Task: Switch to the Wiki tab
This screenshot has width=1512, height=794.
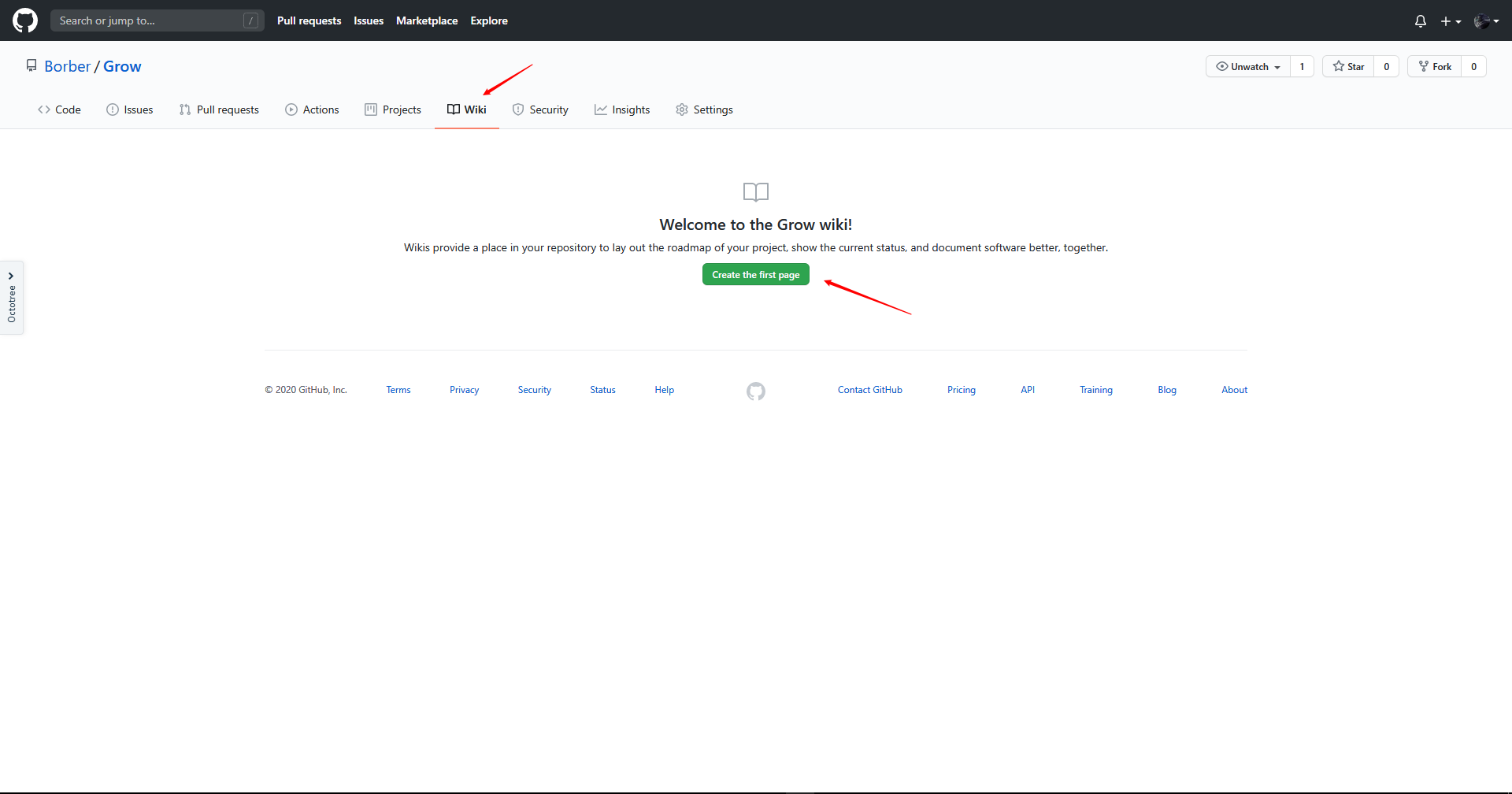Action: (466, 109)
